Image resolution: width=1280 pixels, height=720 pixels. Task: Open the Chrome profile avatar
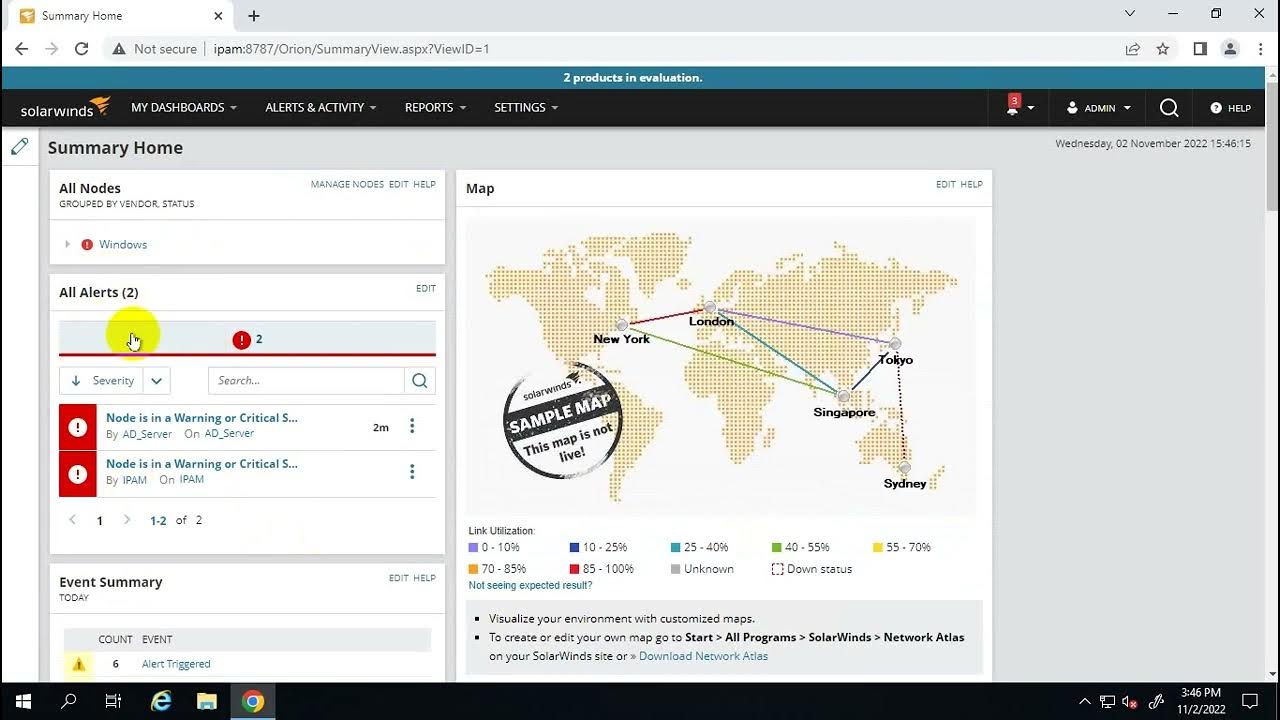coord(1230,48)
